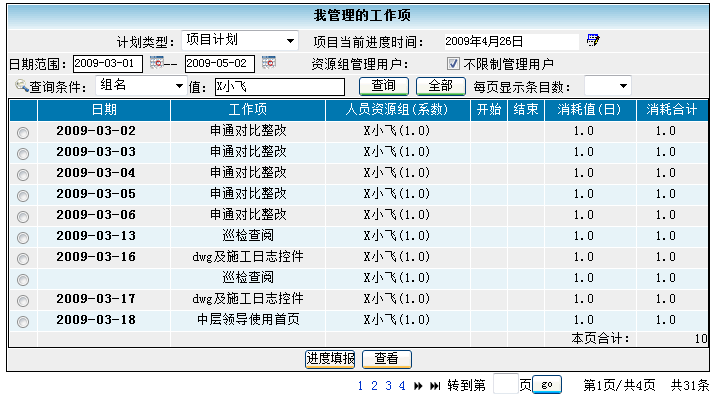This screenshot has height=398, width=713.
Task: Open calendar picker for project progress time
Action: click(593, 40)
